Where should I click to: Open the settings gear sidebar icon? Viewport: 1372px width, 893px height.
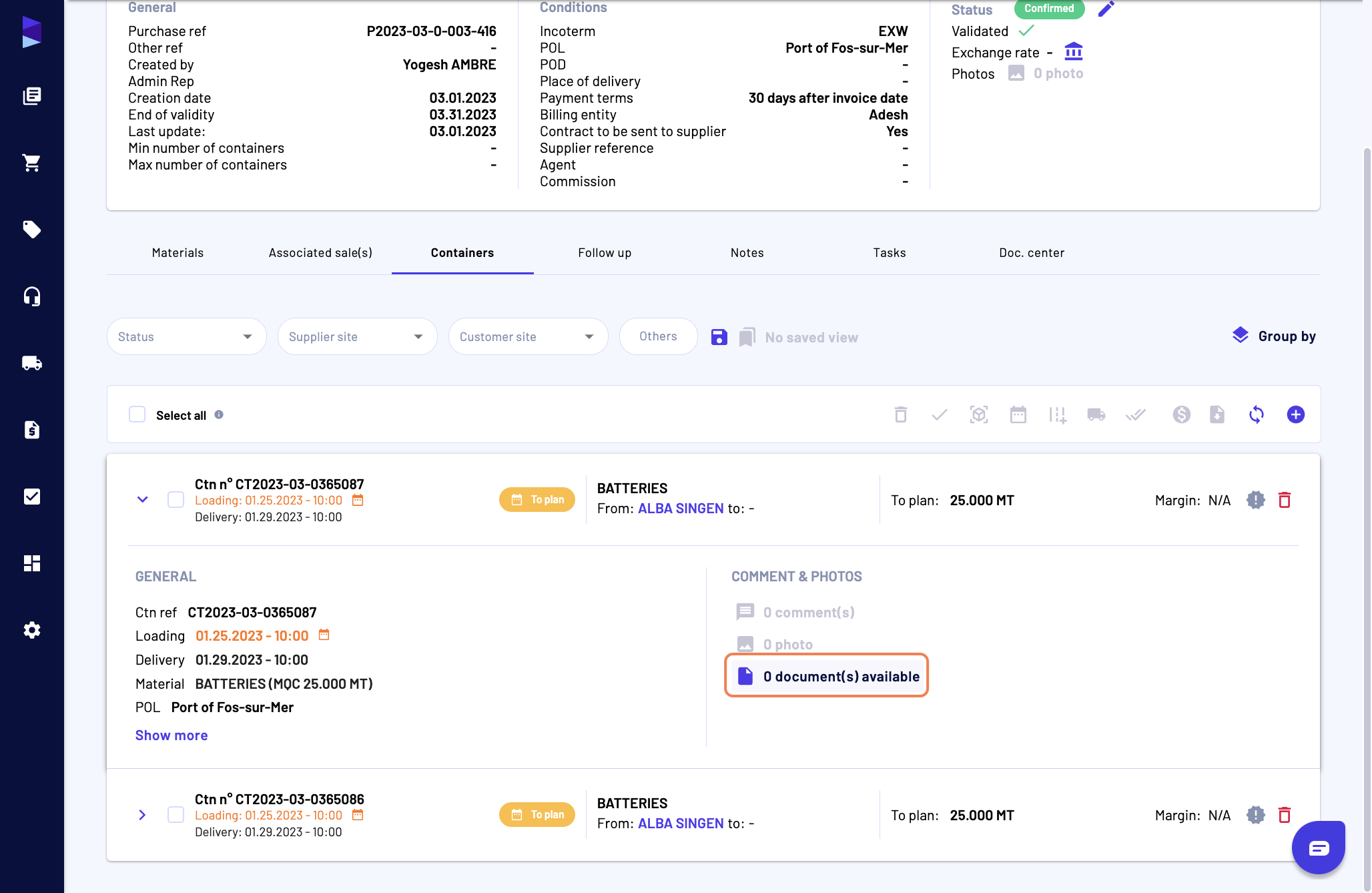[x=31, y=630]
